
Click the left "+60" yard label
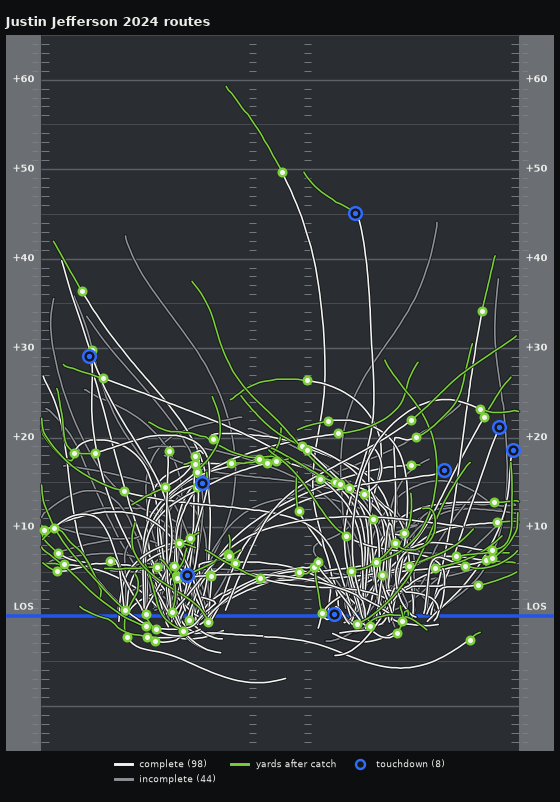24,79
